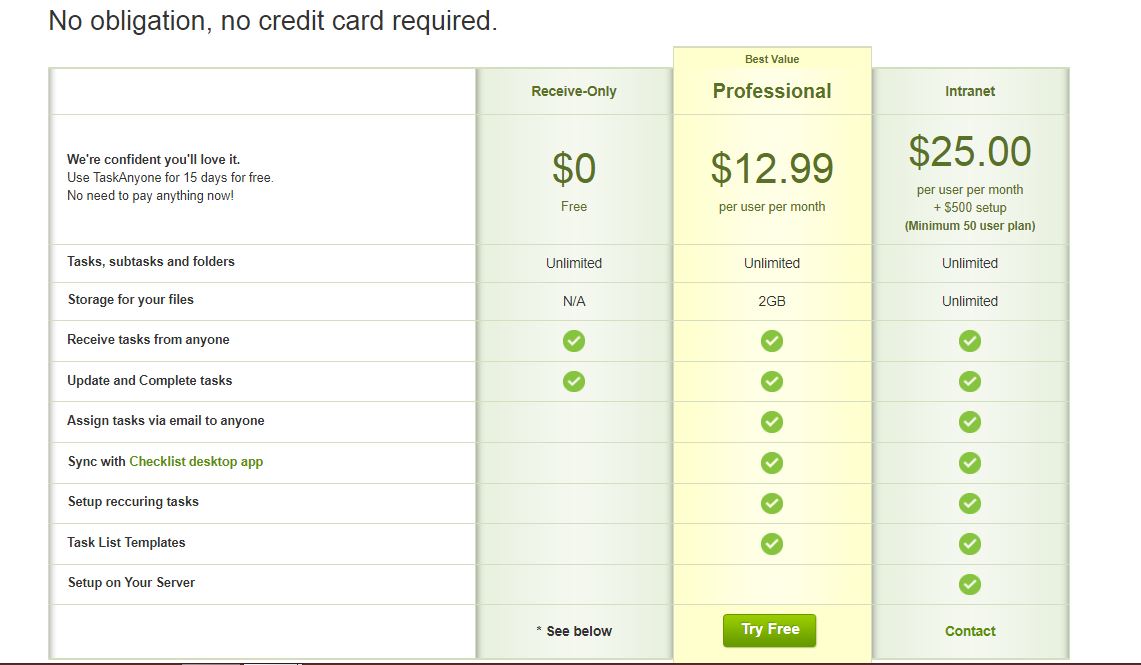Click Professional checkmark for Setup reccuring tasks
The width and height of the screenshot is (1141, 665).
pyautogui.click(x=772, y=503)
